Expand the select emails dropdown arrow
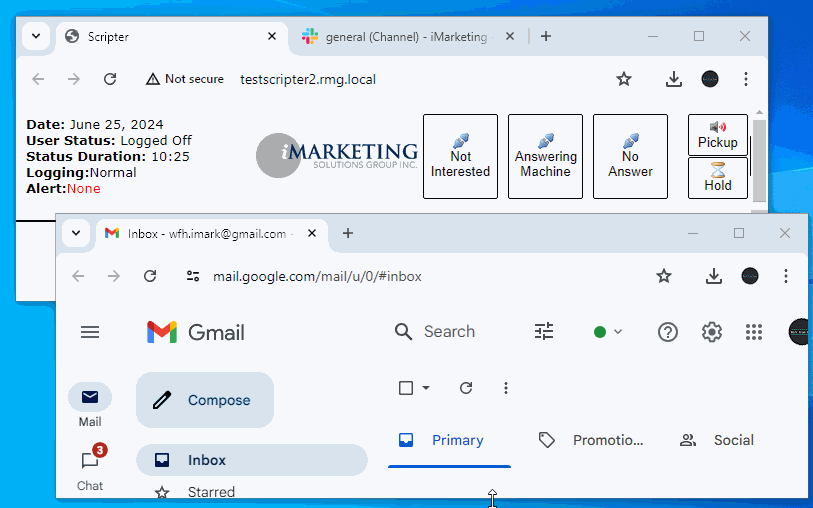 point(426,388)
